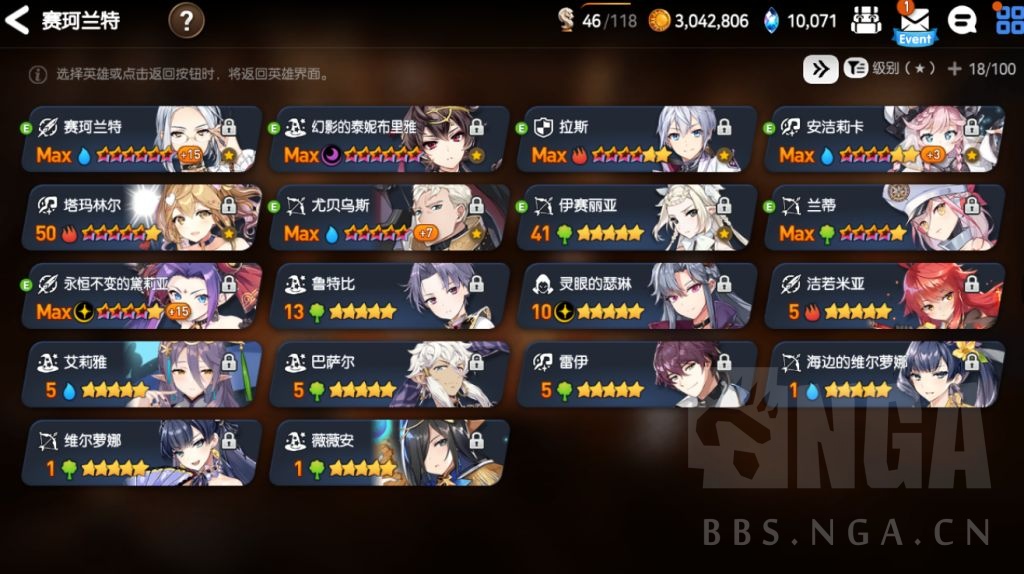Toggle lock on 赛珂兰特 hero card

[x=229, y=127]
